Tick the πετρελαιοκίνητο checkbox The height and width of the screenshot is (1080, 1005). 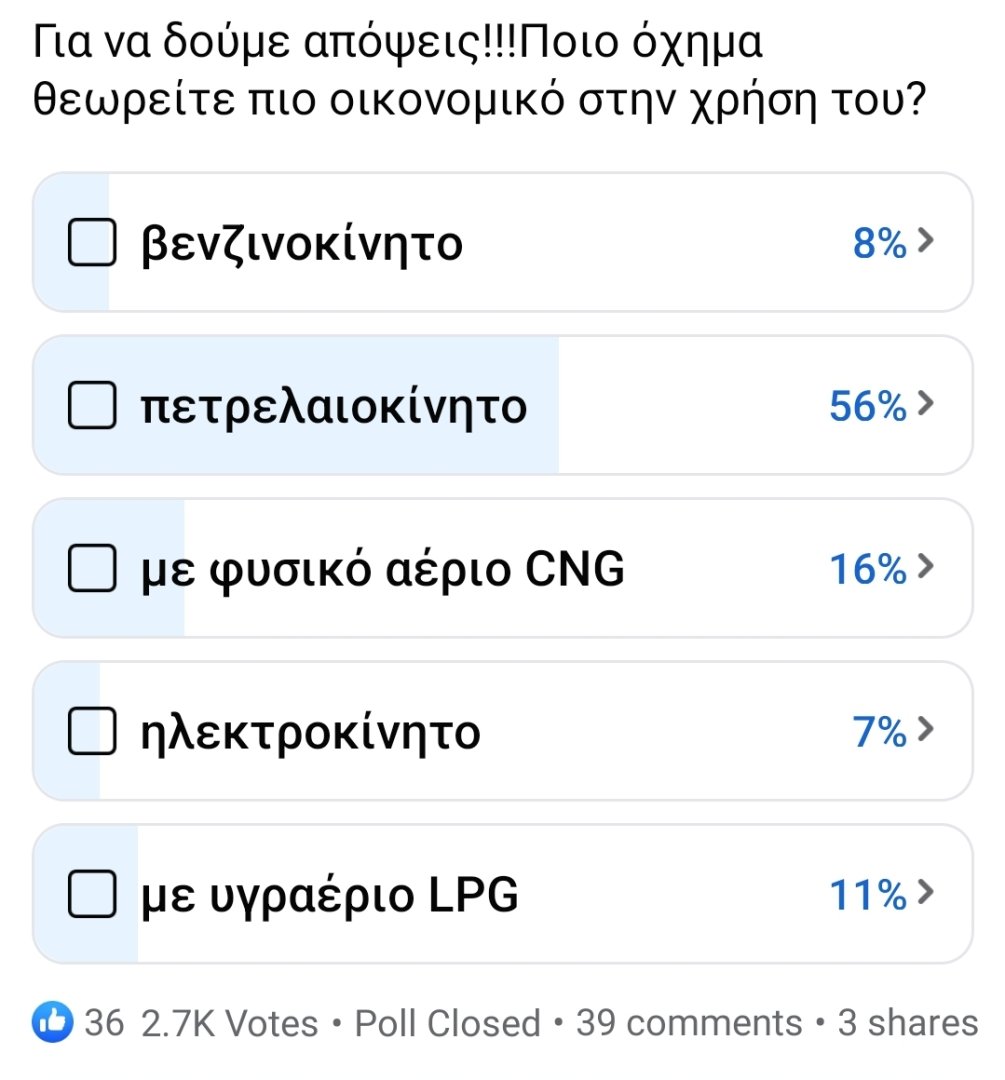92,406
